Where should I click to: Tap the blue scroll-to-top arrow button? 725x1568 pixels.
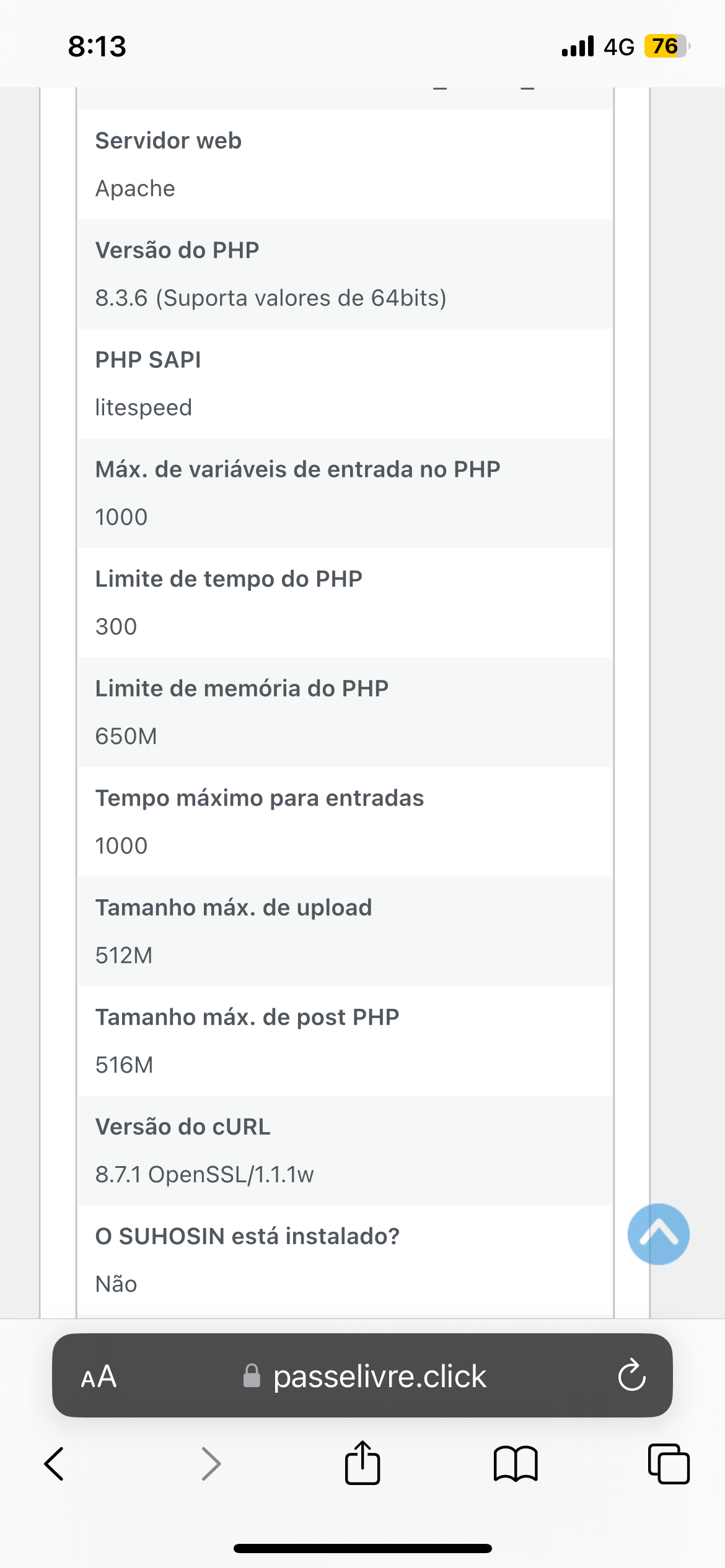pyautogui.click(x=658, y=1234)
